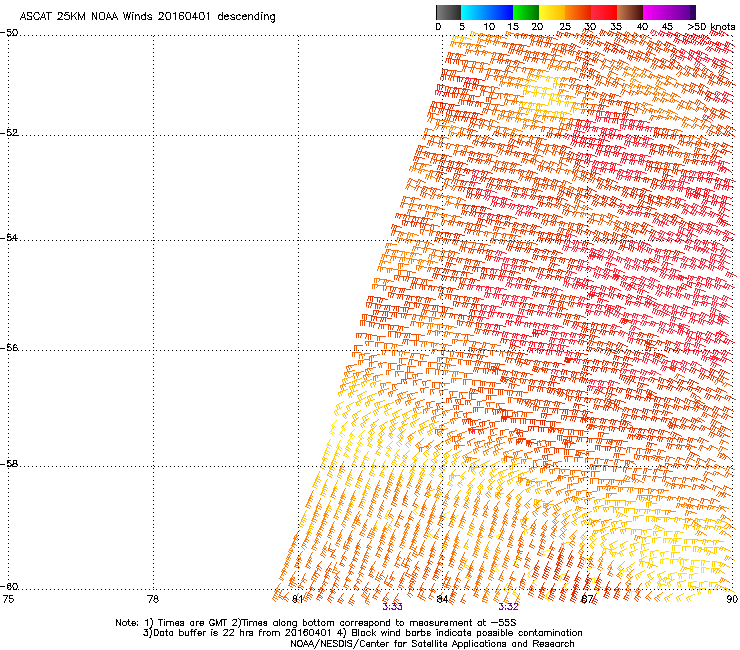This screenshot has width=740, height=650.
Task: Click the '45' legend scale value
Action: (667, 27)
